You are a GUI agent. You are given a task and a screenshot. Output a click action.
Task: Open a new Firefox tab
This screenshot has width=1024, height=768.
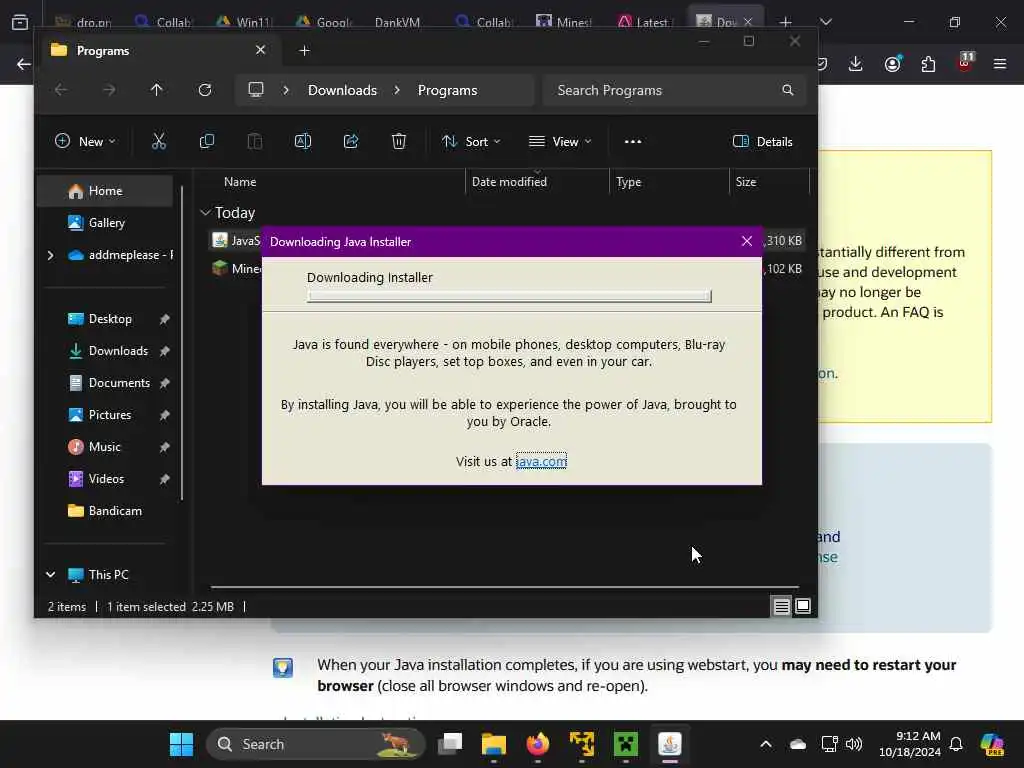tap(786, 22)
